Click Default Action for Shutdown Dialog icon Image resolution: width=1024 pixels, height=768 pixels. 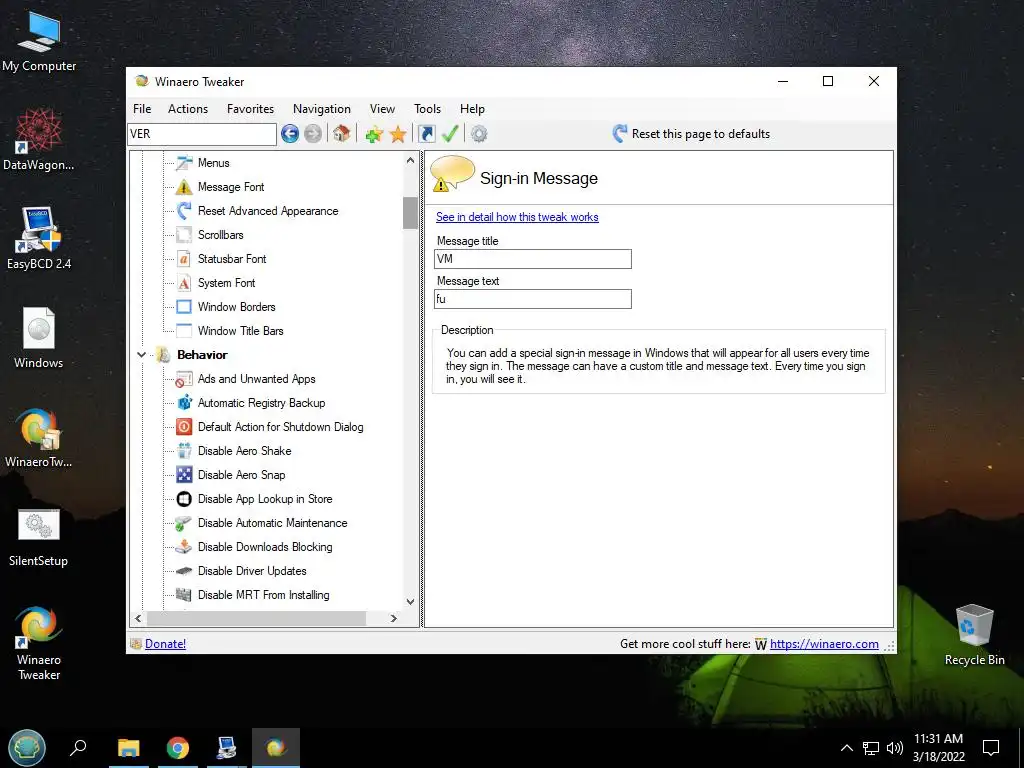click(x=184, y=427)
